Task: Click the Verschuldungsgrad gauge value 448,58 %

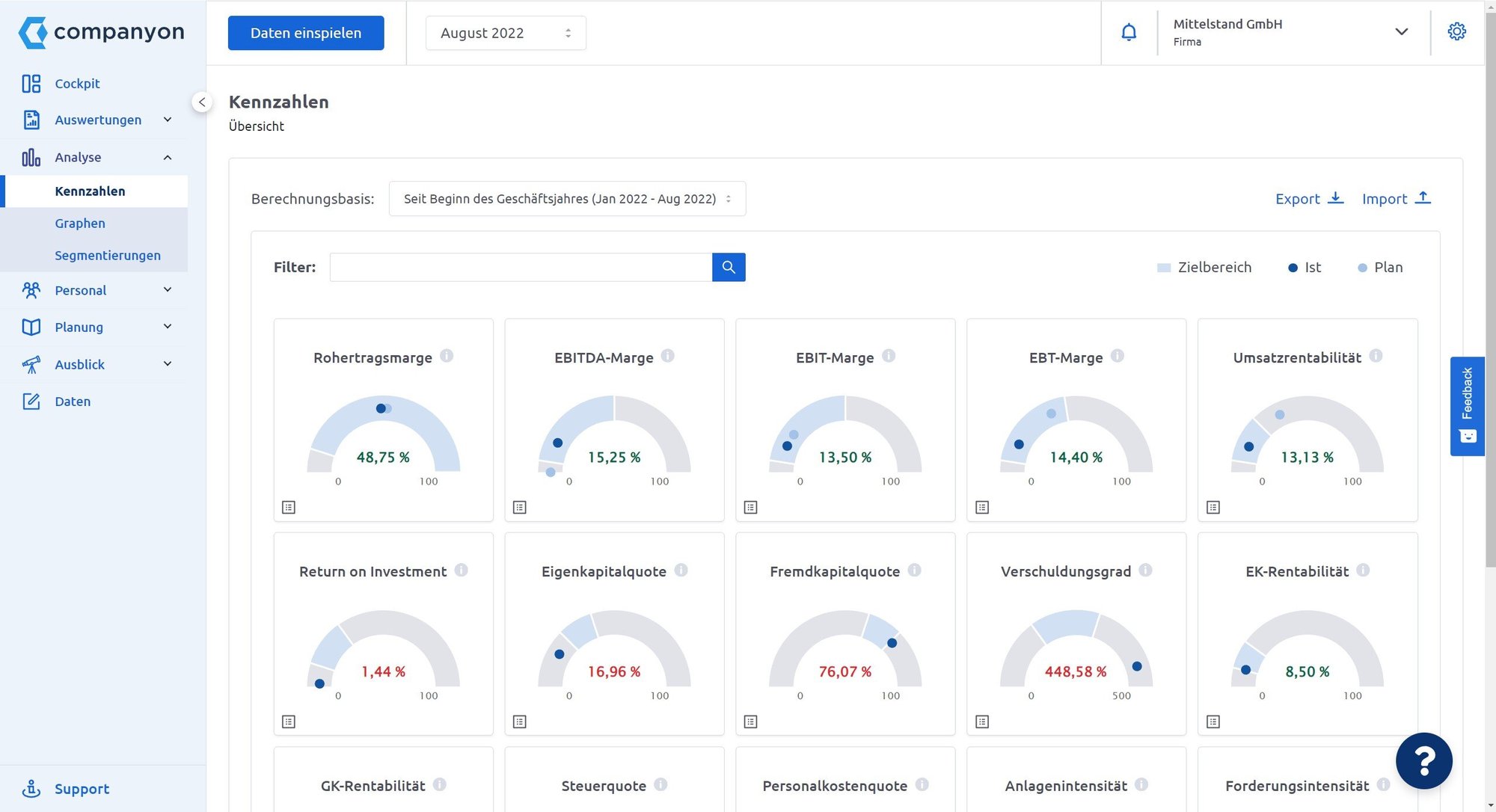Action: point(1076,671)
